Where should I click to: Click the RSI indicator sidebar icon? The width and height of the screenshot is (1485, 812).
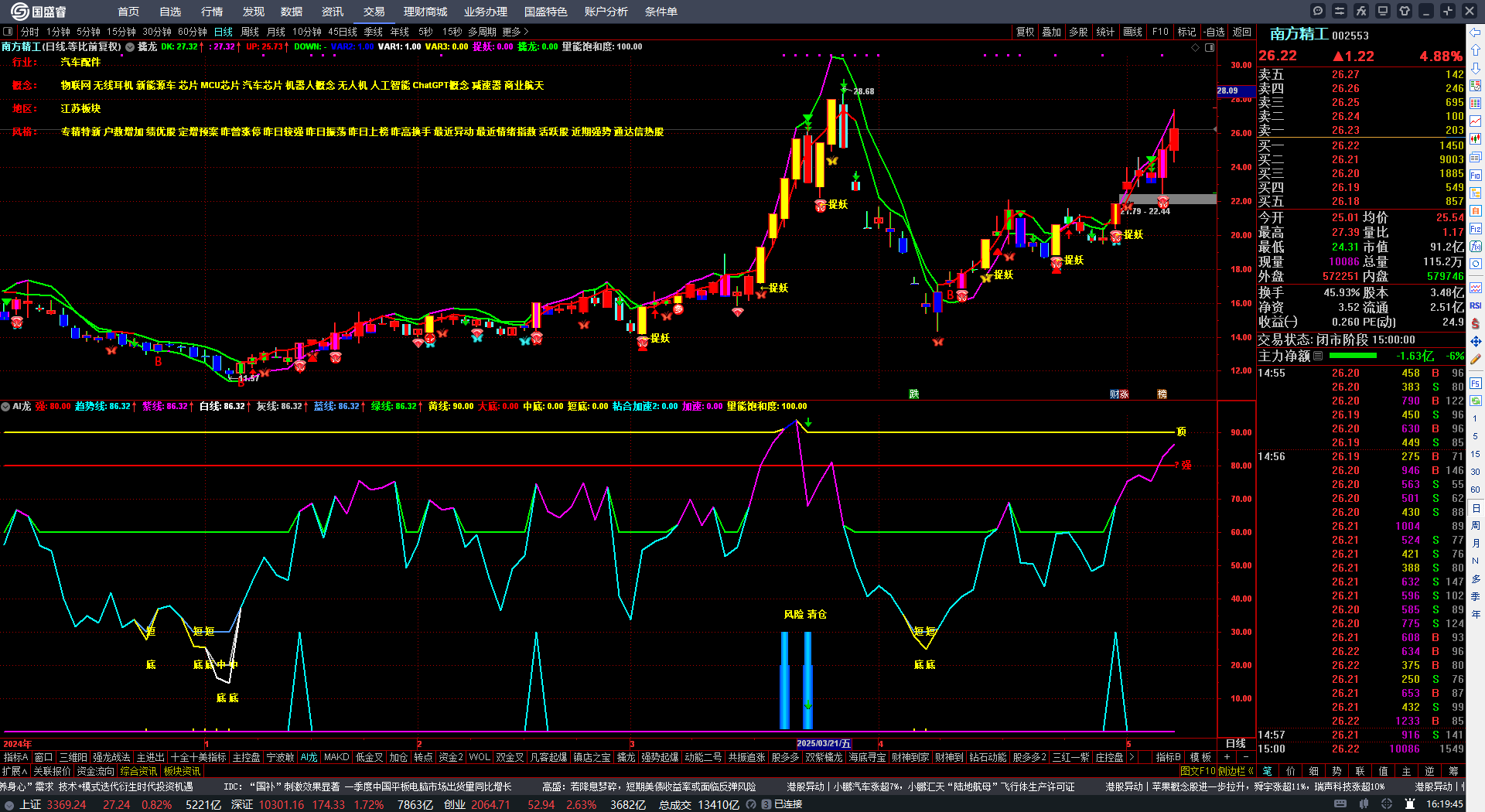(x=1476, y=305)
